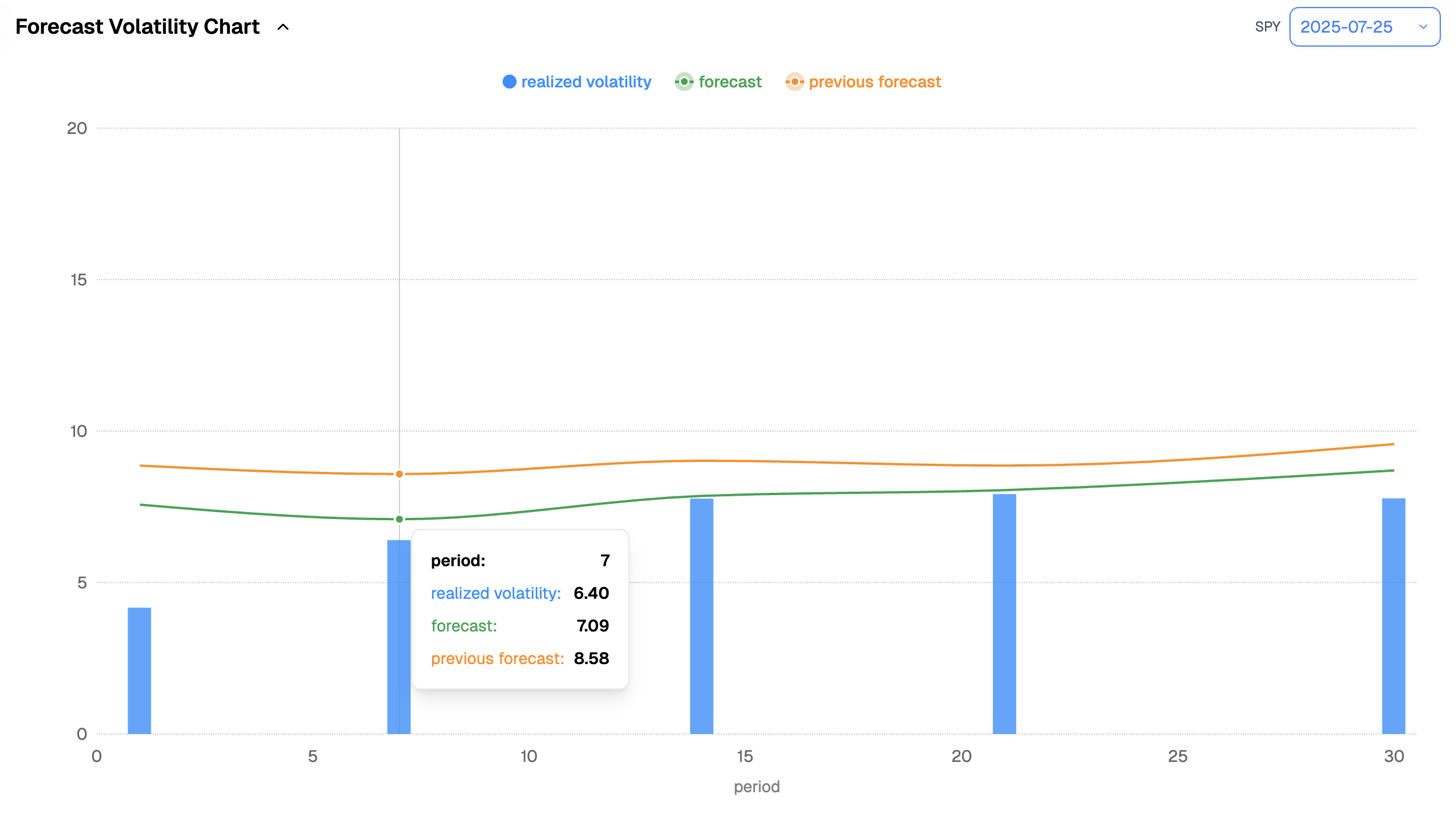This screenshot has height=833, width=1456.
Task: Open the 2025-07-25 date dropdown
Action: tap(1356, 27)
